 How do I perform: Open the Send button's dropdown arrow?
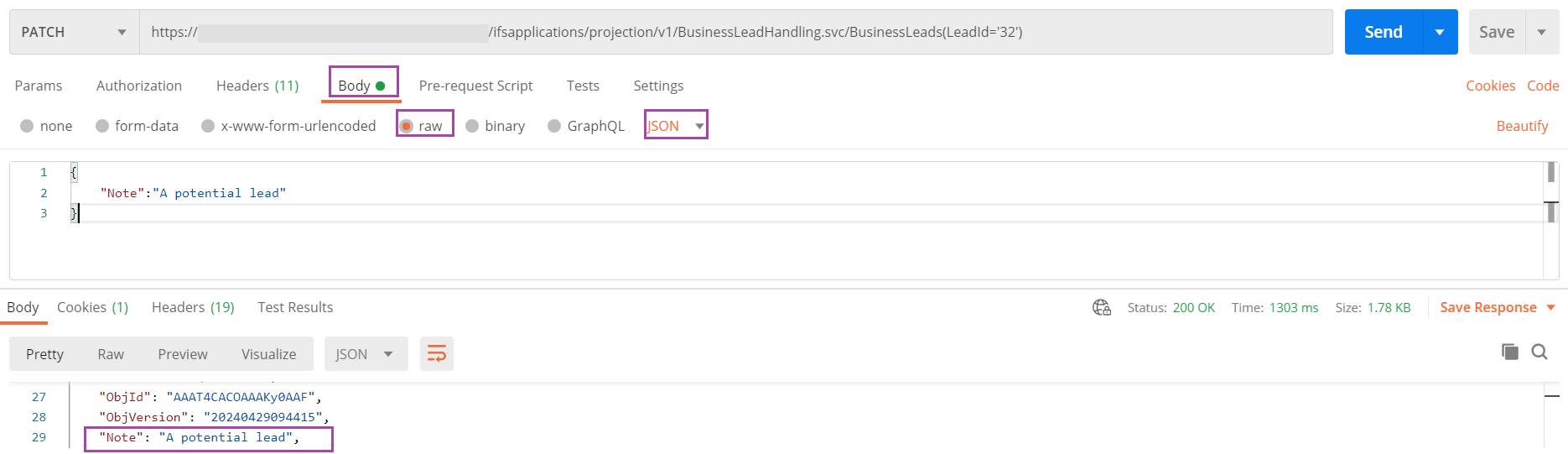1441,32
